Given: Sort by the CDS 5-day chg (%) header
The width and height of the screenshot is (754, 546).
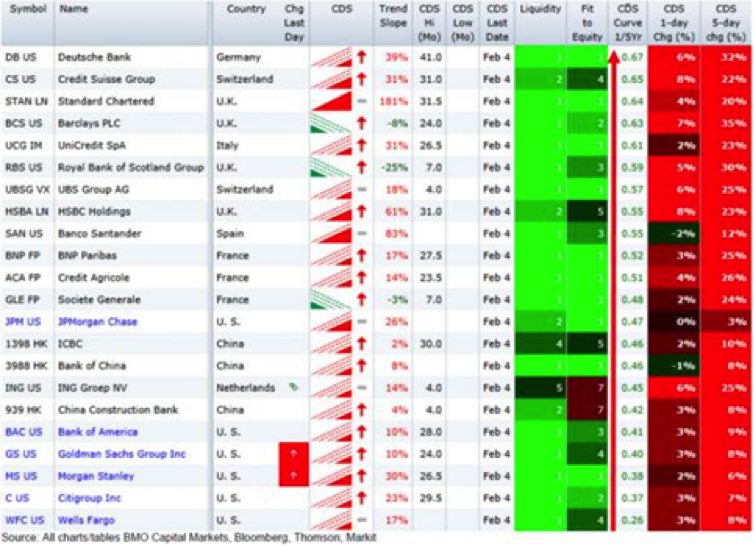Looking at the screenshot, I should tap(726, 23).
